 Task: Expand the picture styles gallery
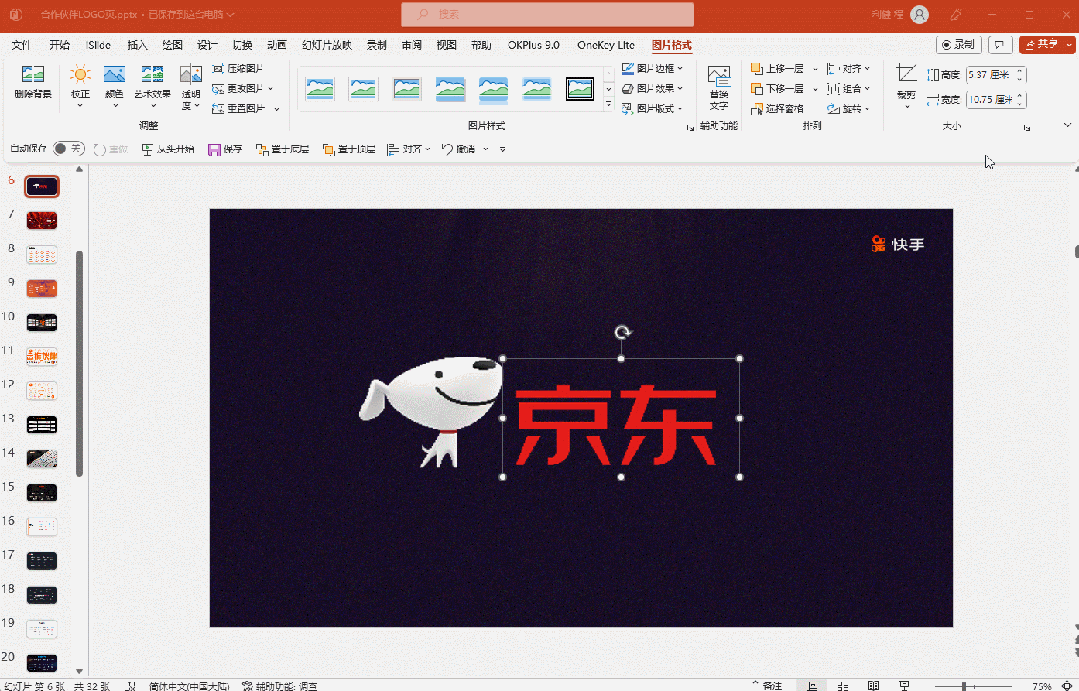[608, 105]
